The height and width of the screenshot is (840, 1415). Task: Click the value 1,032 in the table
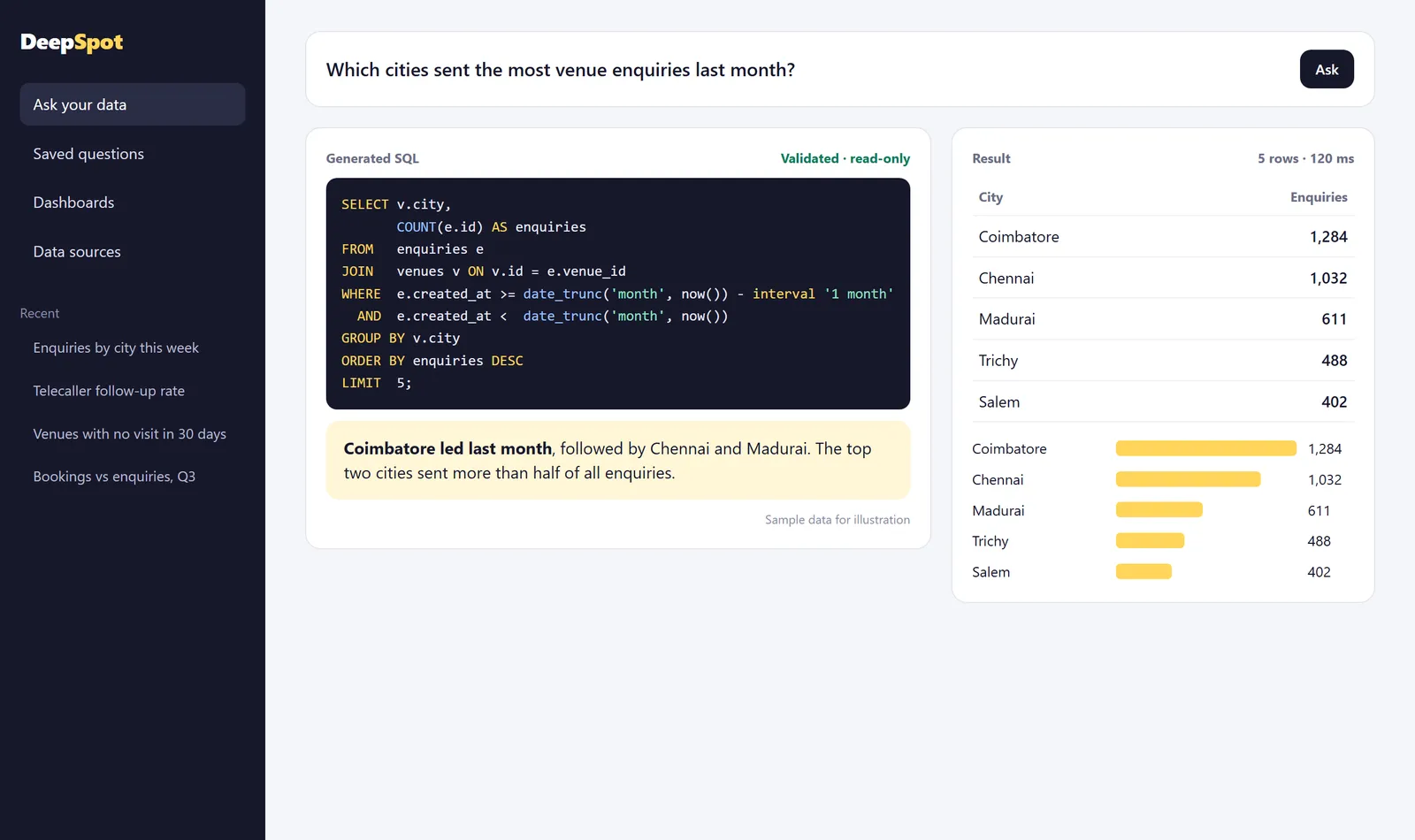[1328, 279]
